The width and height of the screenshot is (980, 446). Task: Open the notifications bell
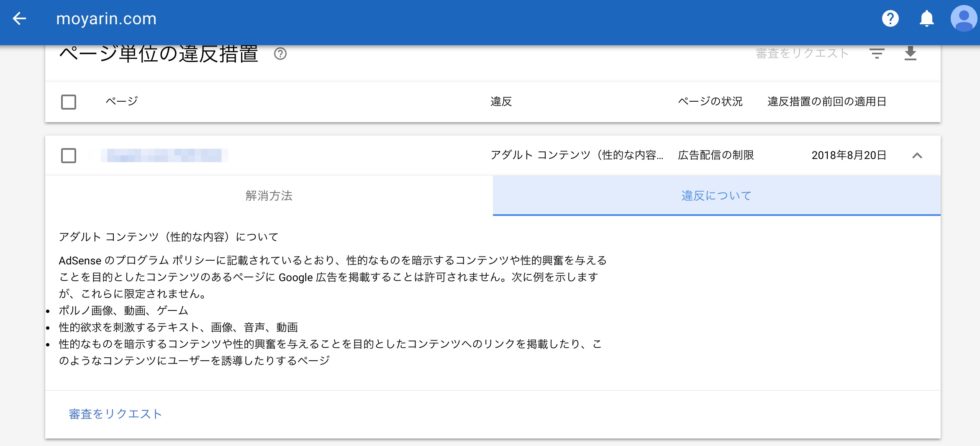(926, 19)
